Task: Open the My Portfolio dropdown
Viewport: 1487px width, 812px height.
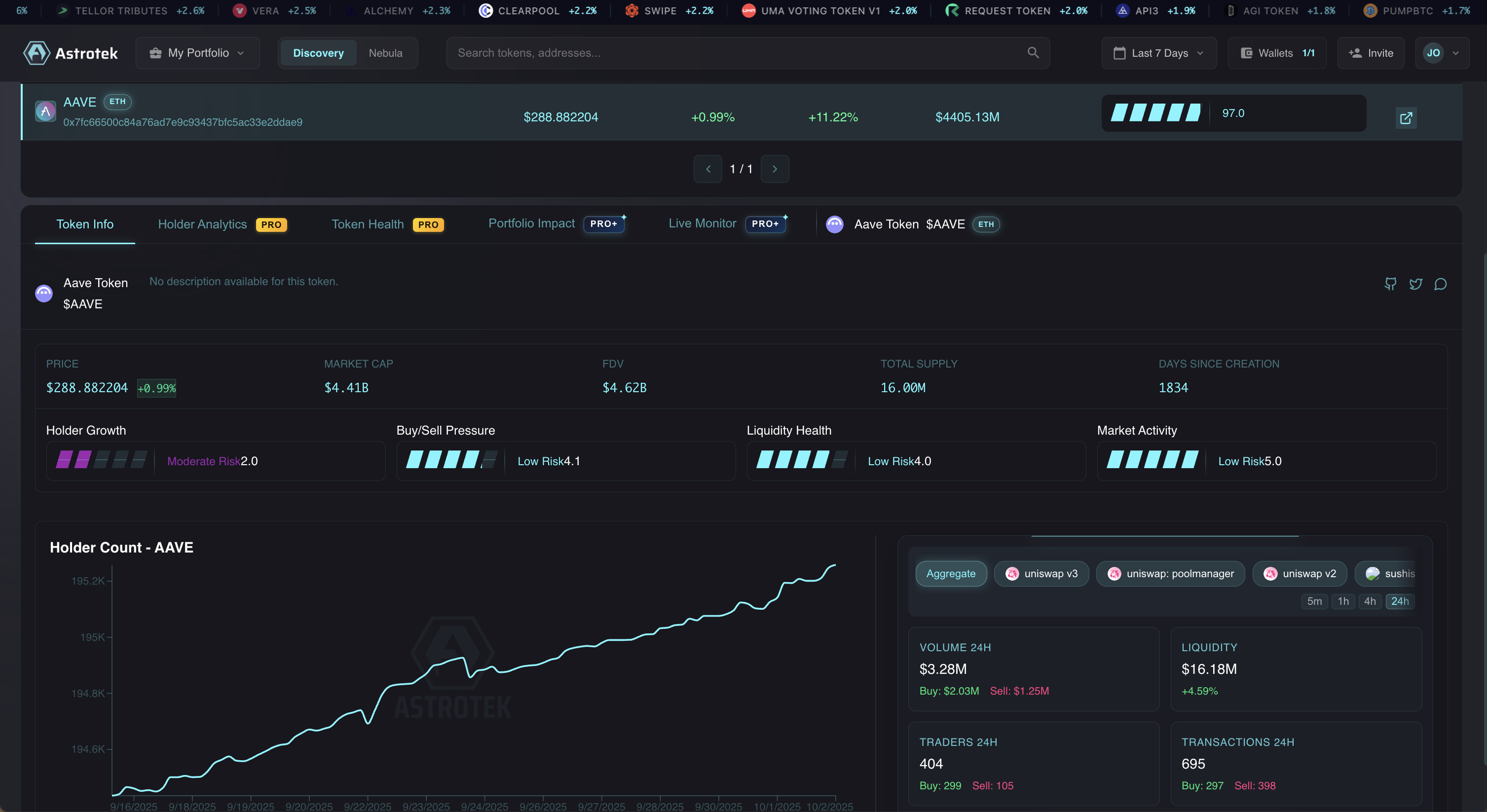Action: pyautogui.click(x=197, y=53)
